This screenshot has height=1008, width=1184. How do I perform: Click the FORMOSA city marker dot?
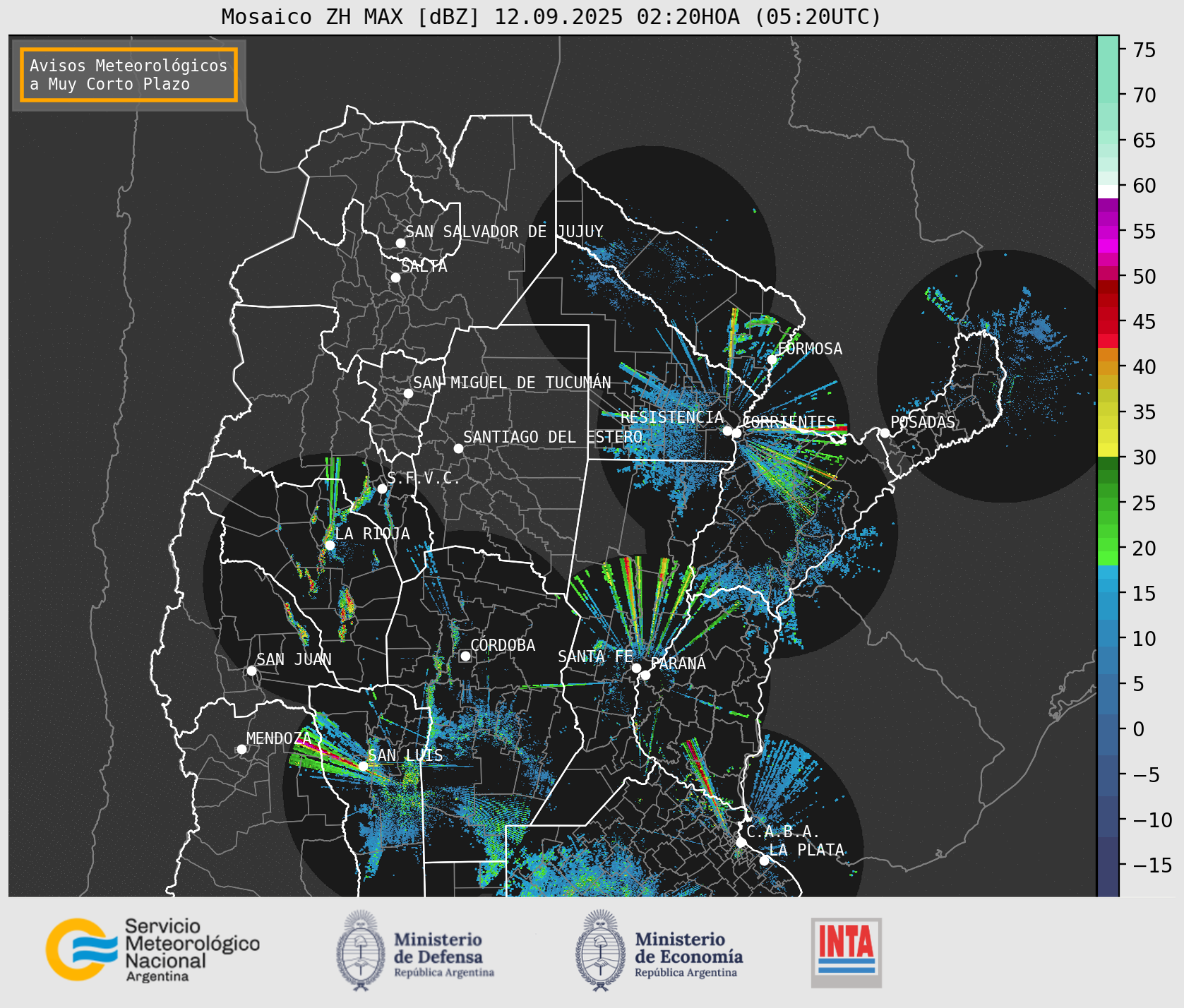772,359
